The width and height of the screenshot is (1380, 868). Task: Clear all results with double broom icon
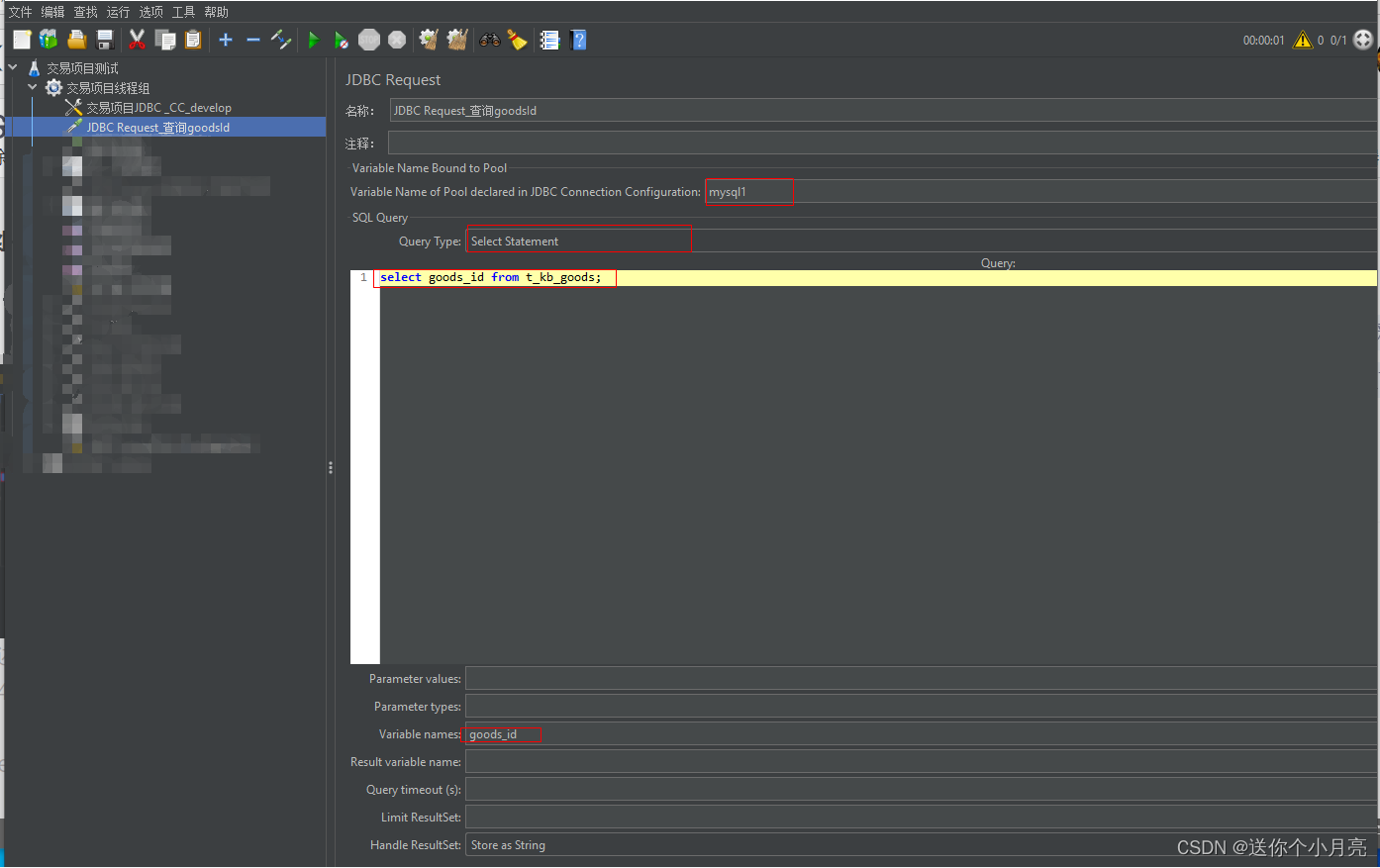coord(456,40)
